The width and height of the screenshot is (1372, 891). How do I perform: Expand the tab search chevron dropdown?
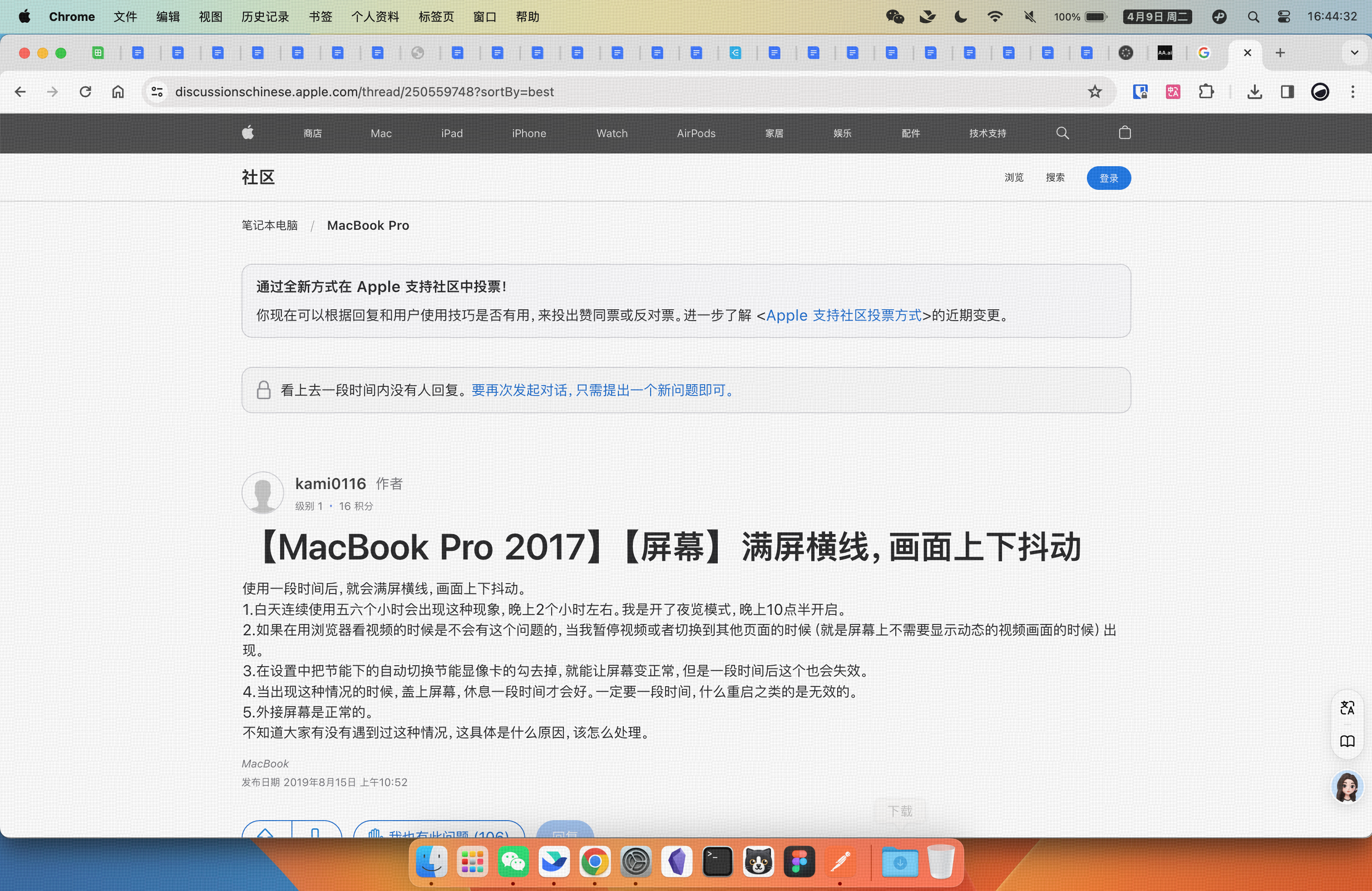tap(1354, 53)
